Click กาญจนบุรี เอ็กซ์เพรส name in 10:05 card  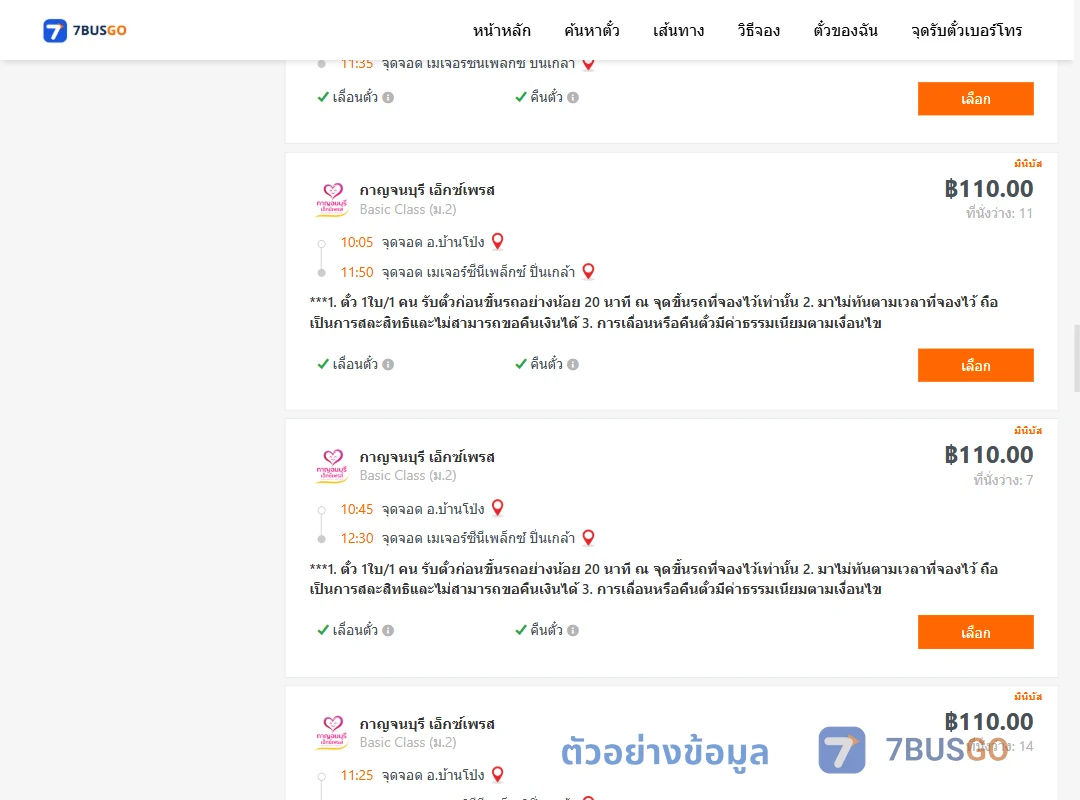pos(427,190)
